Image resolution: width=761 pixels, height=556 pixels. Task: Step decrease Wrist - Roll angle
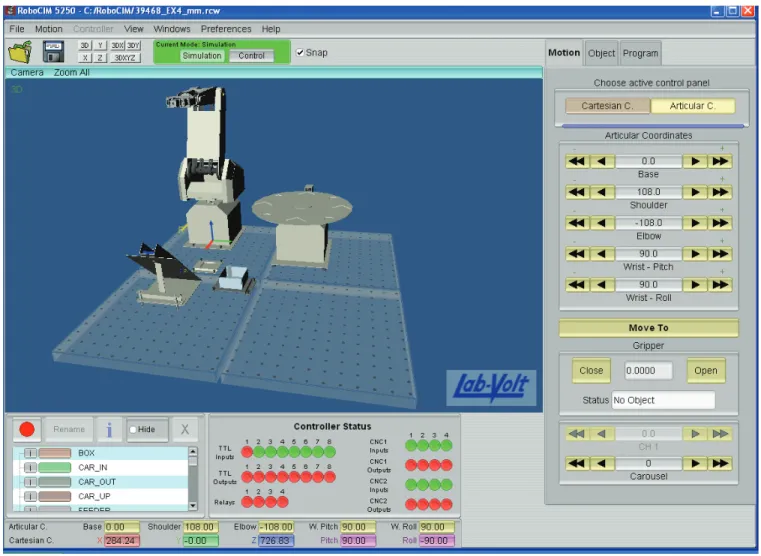point(602,285)
